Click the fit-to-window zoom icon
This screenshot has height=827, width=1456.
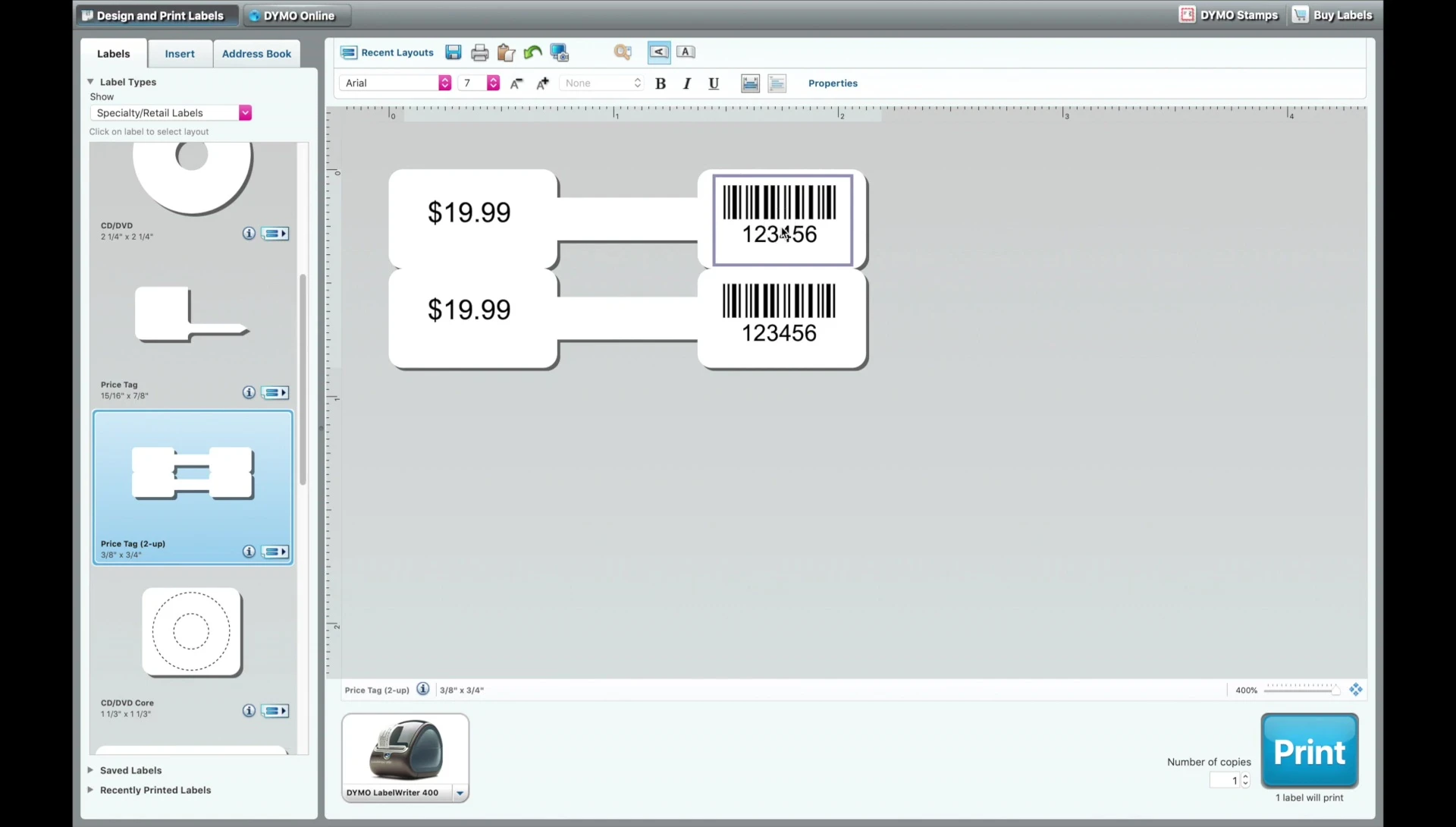(1356, 690)
